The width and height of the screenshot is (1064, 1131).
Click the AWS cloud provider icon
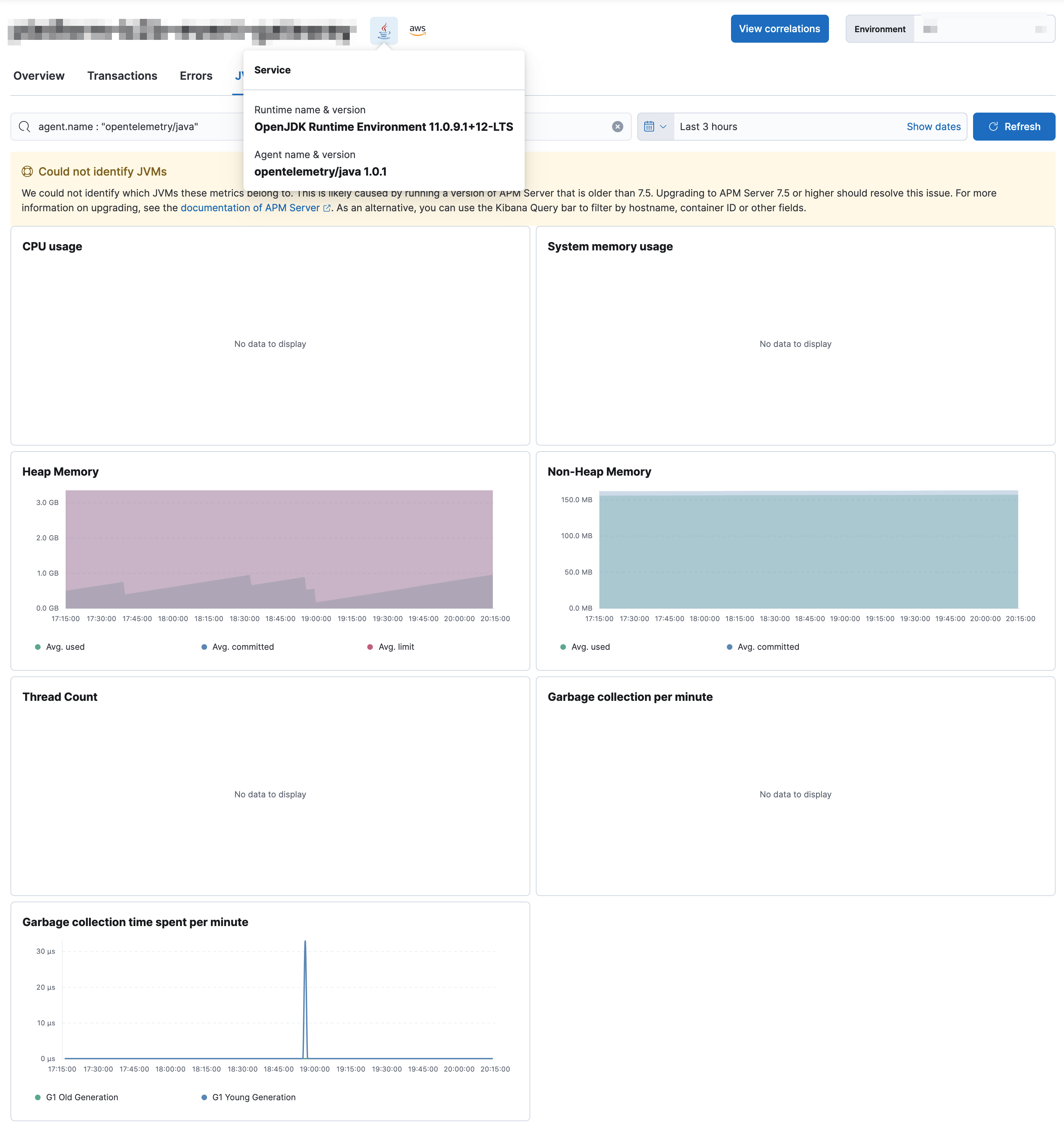coord(417,30)
